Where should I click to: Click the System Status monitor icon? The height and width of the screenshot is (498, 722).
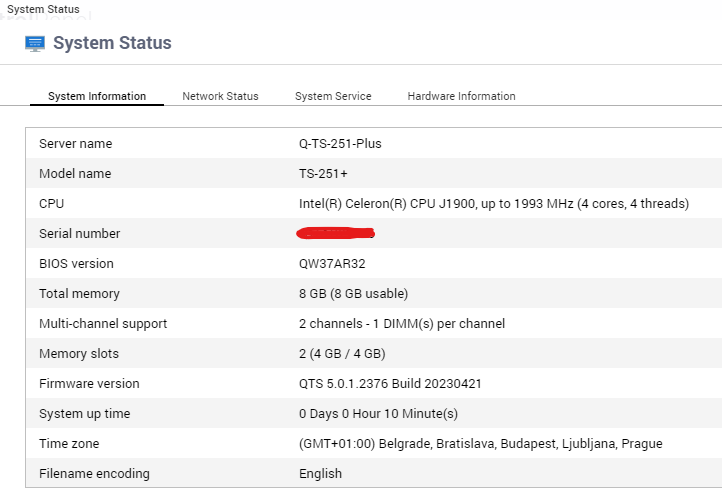[35, 43]
